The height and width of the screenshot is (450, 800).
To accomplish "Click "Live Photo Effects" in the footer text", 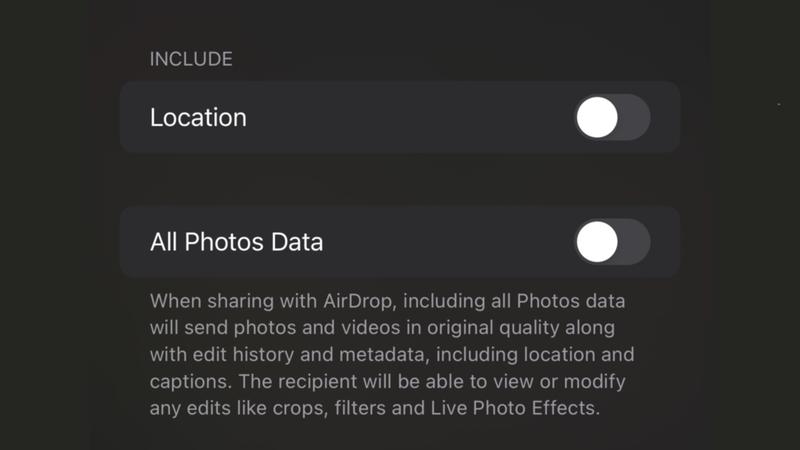I will coord(529,409).
